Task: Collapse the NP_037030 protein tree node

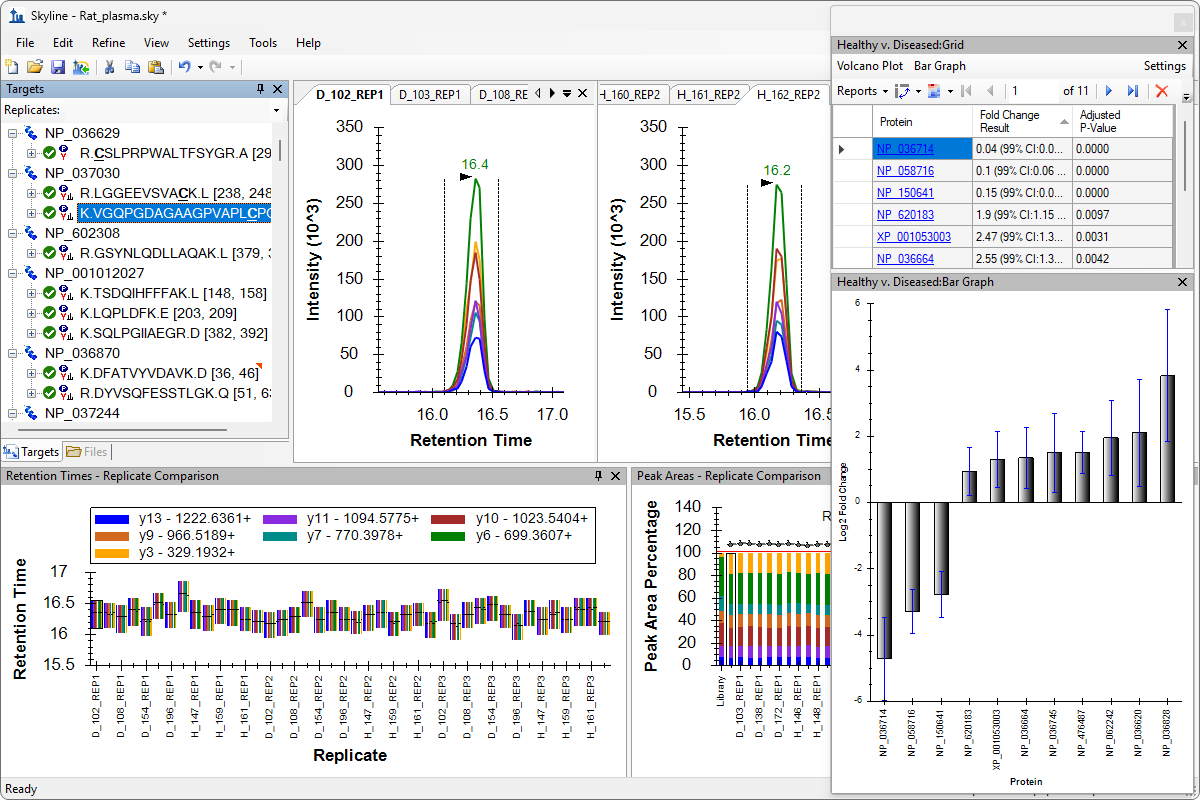Action: click(13, 173)
